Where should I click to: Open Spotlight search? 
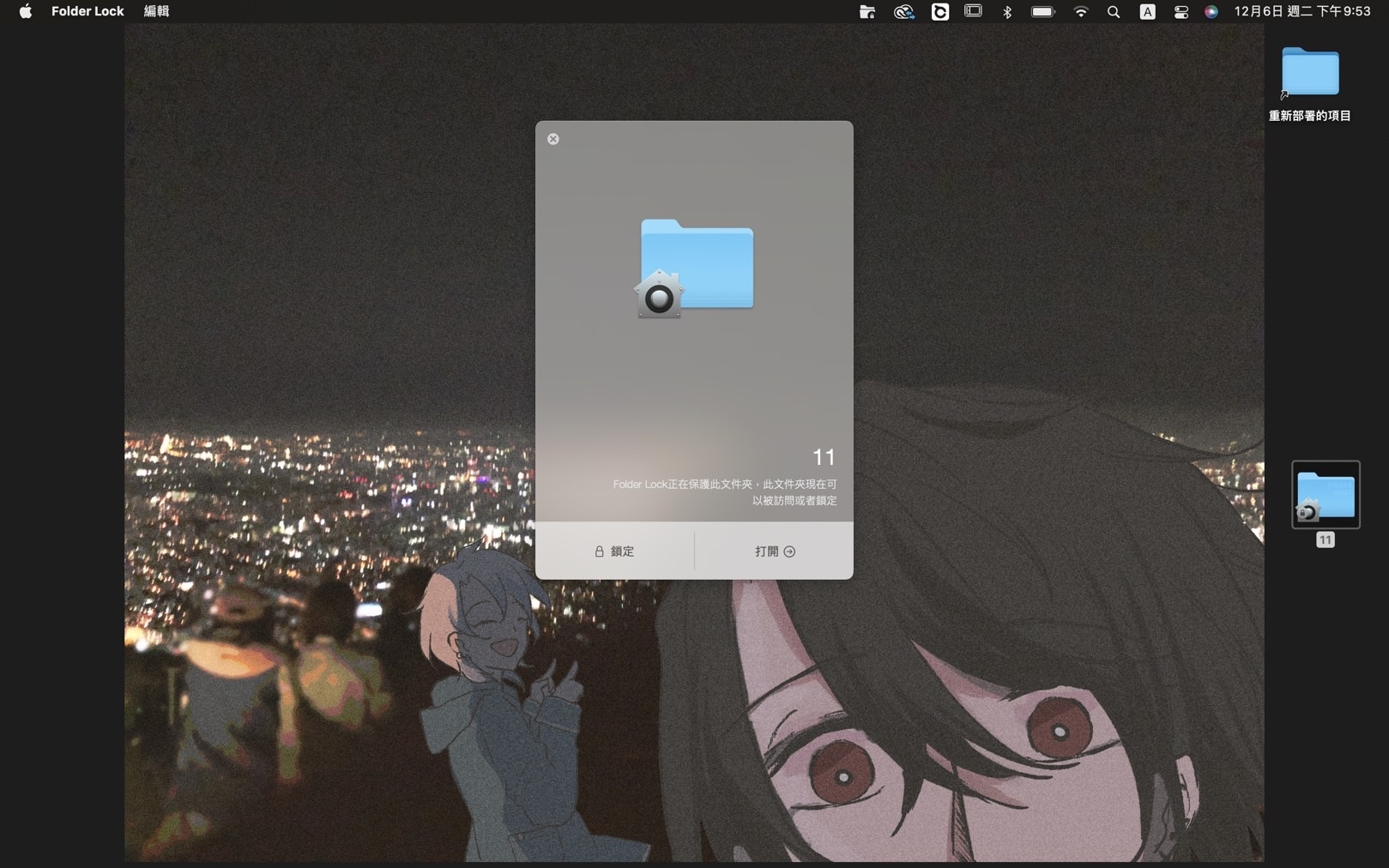tap(1114, 11)
